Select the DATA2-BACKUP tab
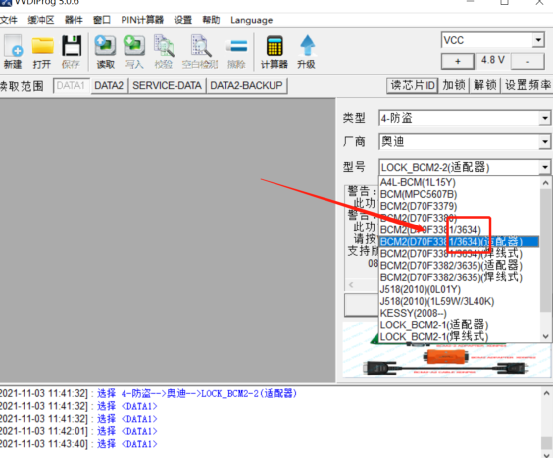The width and height of the screenshot is (553, 458). pyautogui.click(x=247, y=86)
